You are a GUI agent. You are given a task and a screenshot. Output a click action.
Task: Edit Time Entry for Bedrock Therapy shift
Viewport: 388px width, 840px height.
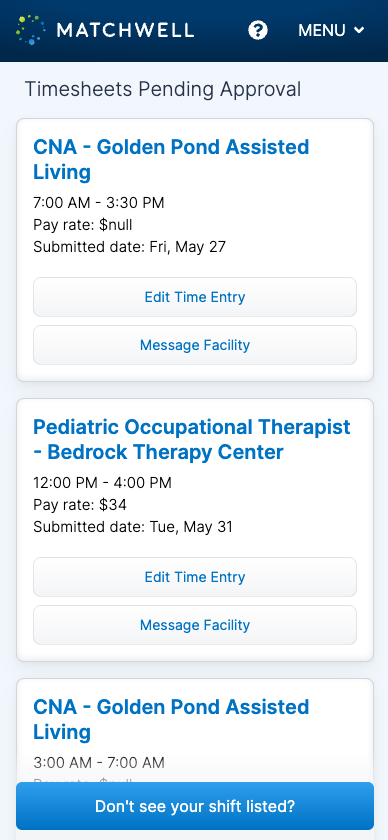point(195,577)
